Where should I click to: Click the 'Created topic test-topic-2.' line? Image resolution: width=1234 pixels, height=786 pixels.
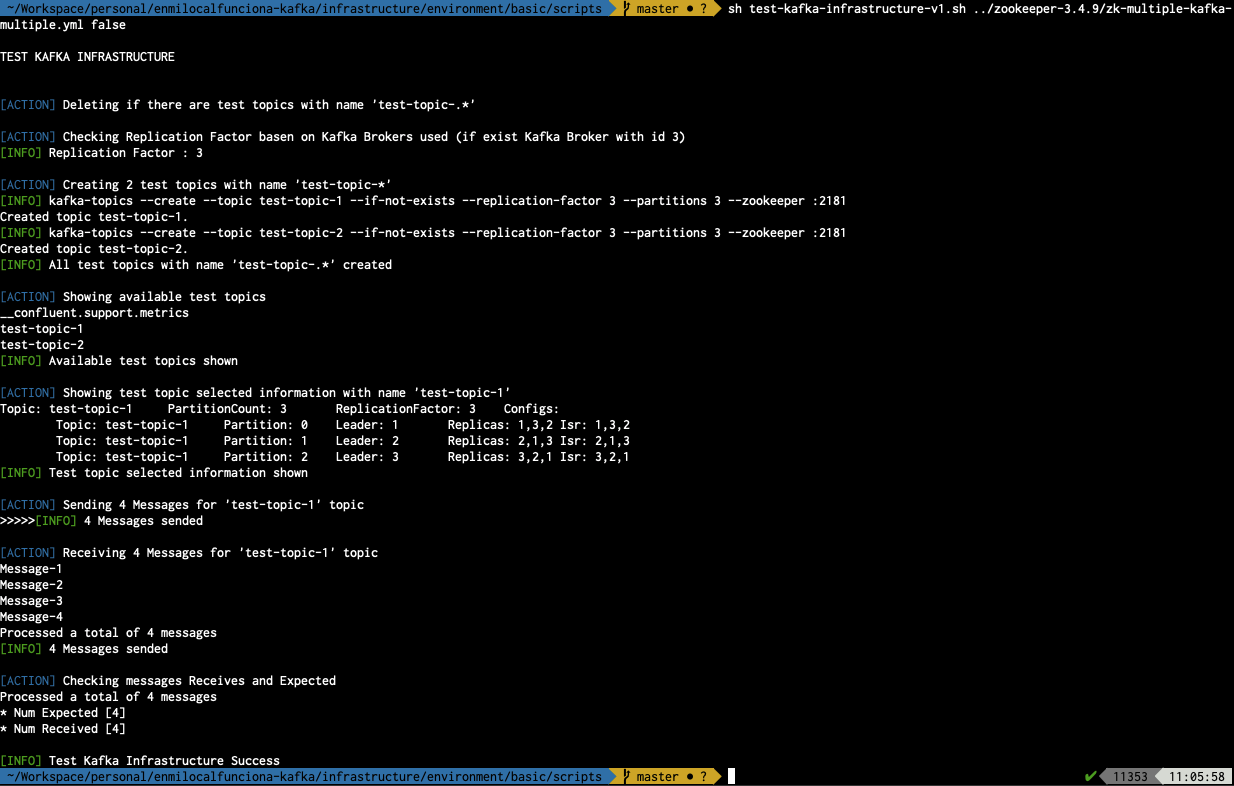(x=94, y=249)
